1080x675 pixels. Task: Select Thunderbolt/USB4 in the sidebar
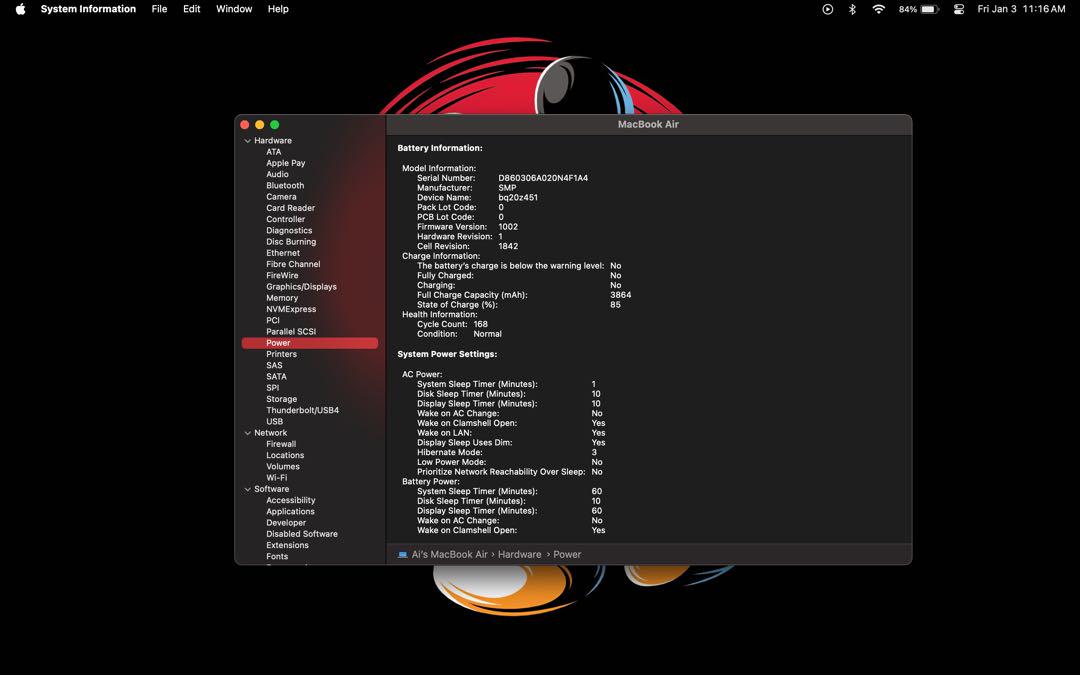[303, 411]
